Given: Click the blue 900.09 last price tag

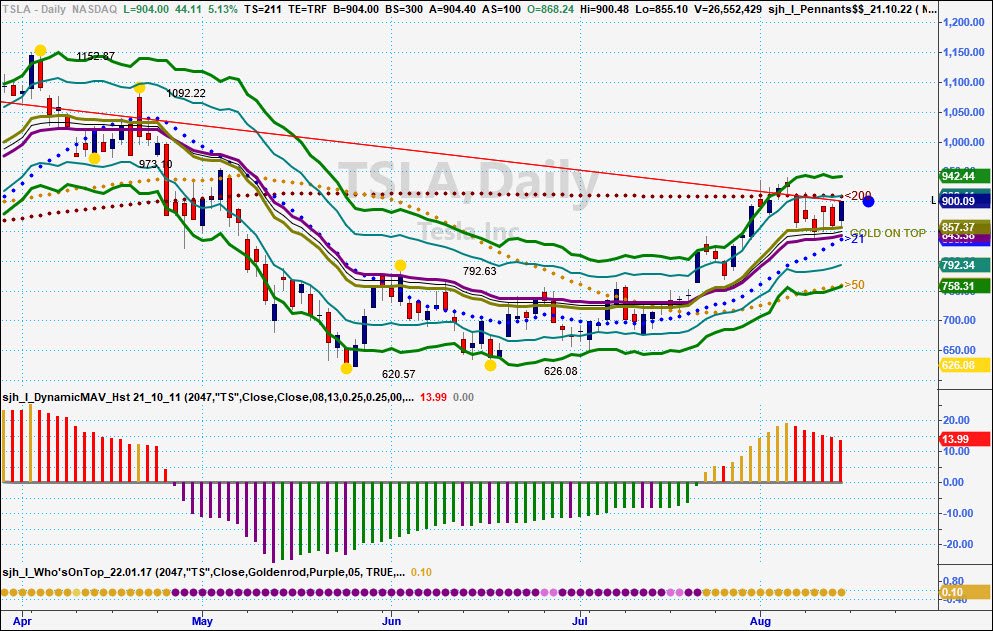Looking at the screenshot, I should 965,201.
